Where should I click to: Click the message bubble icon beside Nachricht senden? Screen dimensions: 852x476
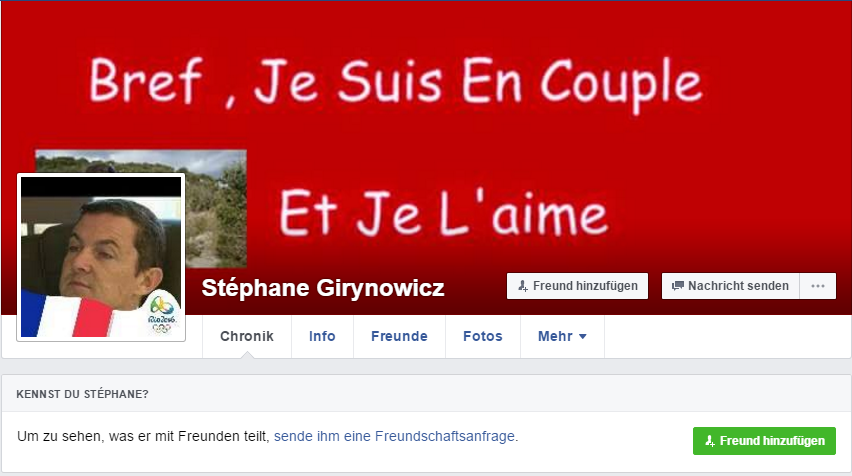678,286
